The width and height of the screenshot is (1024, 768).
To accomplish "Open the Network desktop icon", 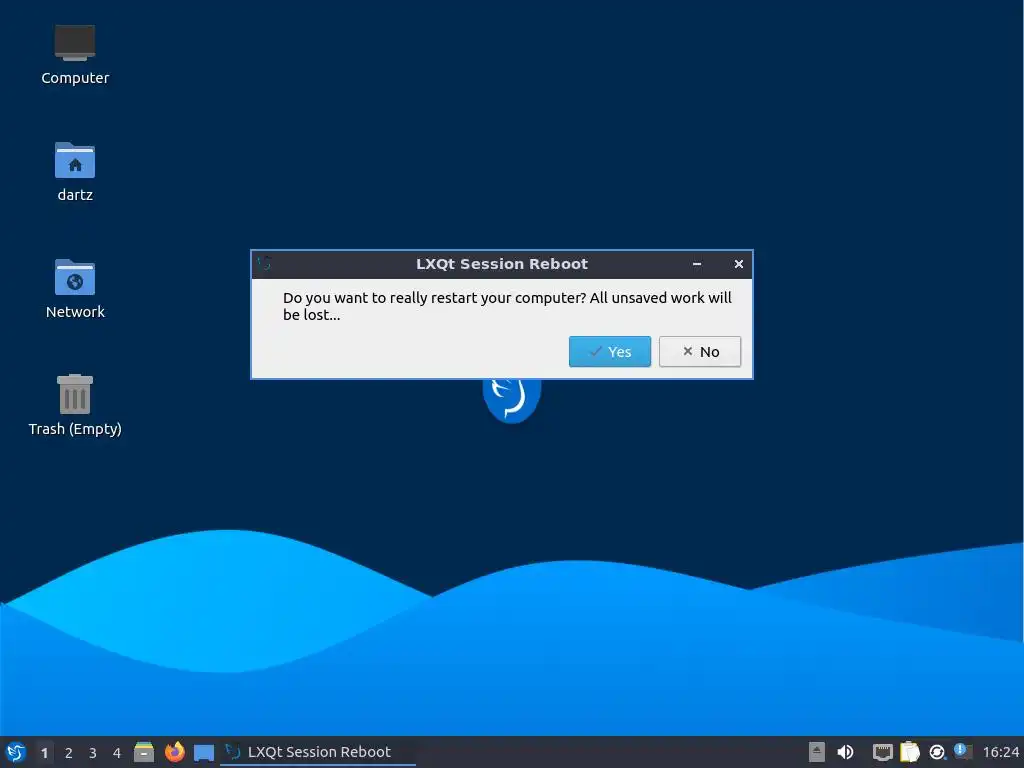I will coord(74,289).
